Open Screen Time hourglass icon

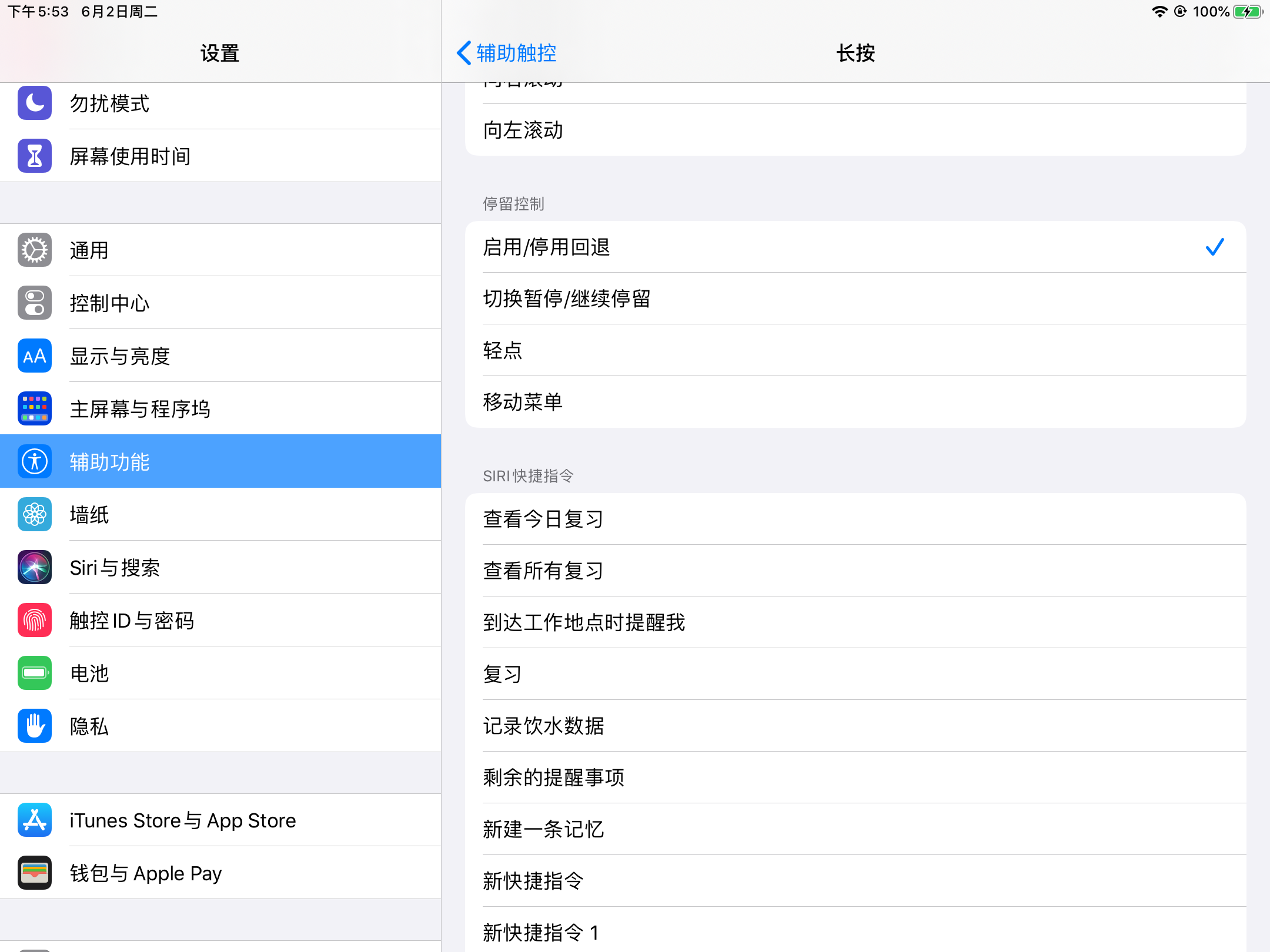tap(35, 156)
